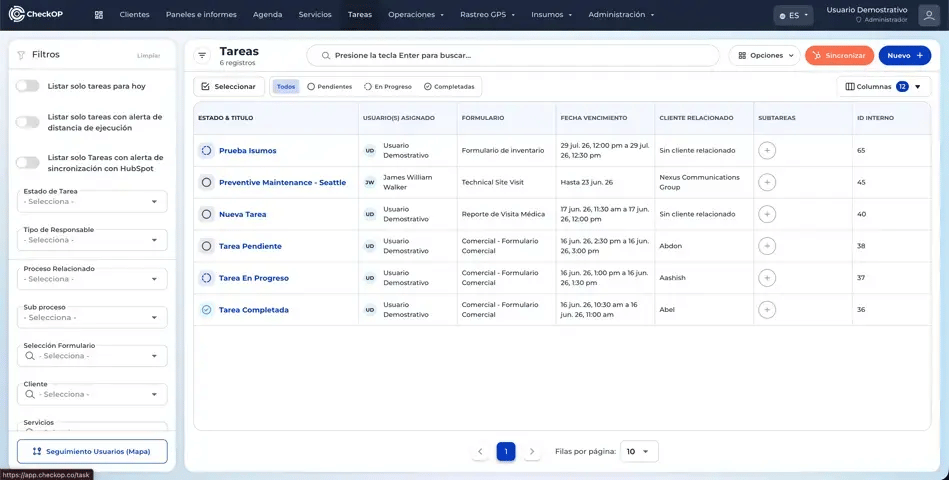Enable Listar solo tareas para hoy toggle
Screen dimensions: 949x480
(x=28, y=86)
